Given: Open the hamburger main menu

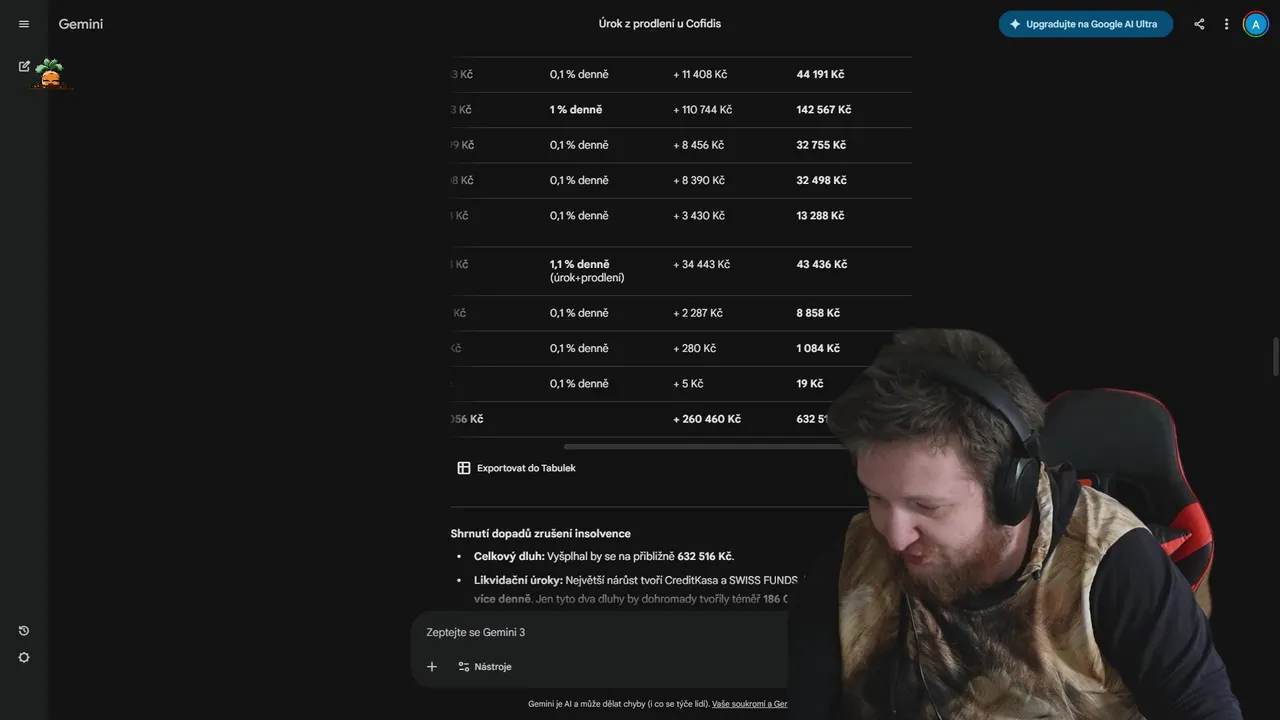Looking at the screenshot, I should pyautogui.click(x=24, y=24).
